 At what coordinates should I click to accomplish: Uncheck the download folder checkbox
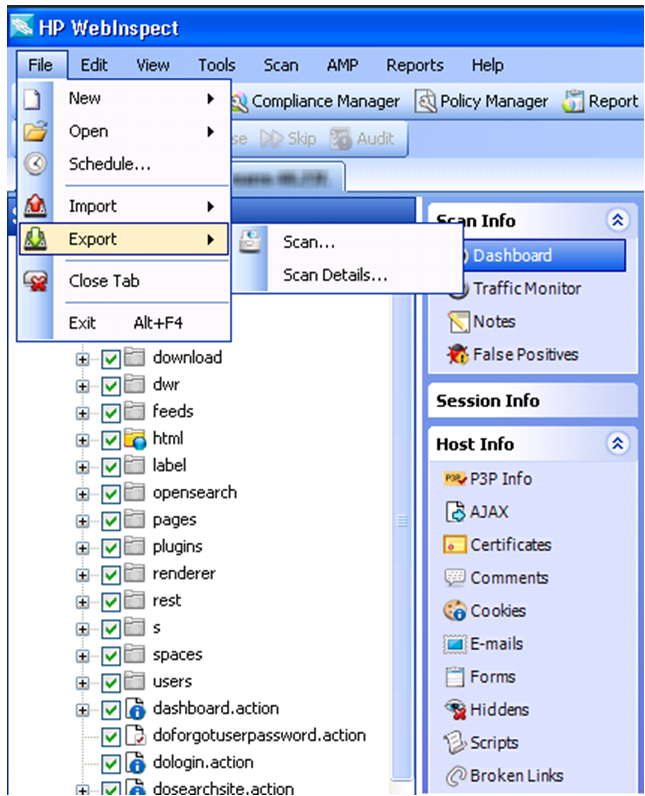[x=111, y=359]
